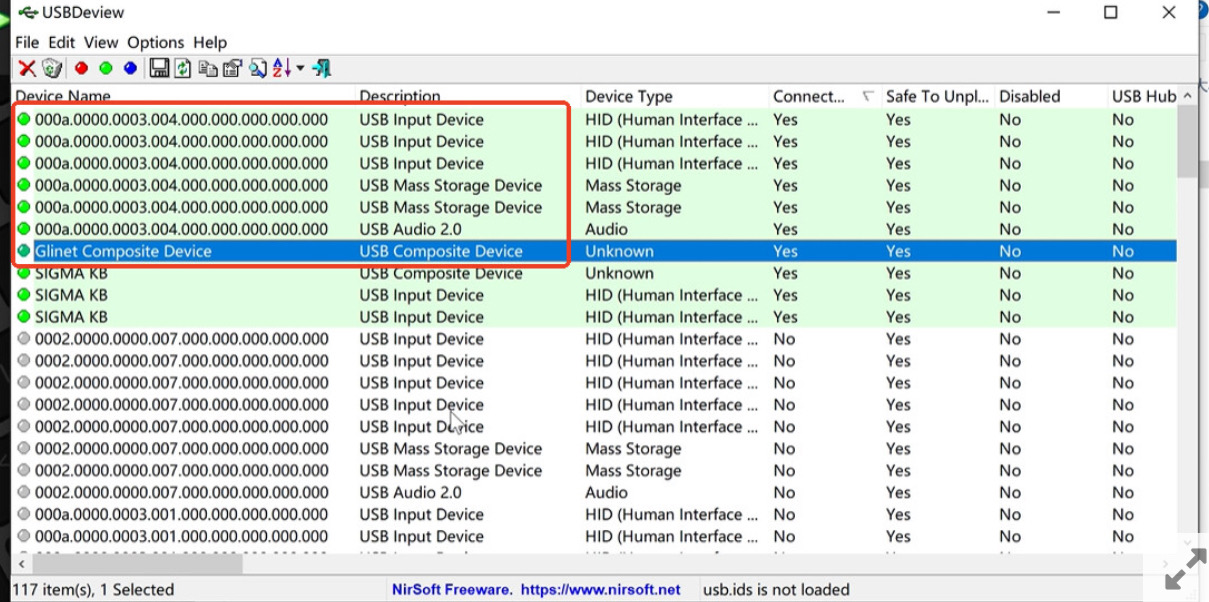Click the Exit door icon in toolbar
The image size is (1209, 602).
321,68
